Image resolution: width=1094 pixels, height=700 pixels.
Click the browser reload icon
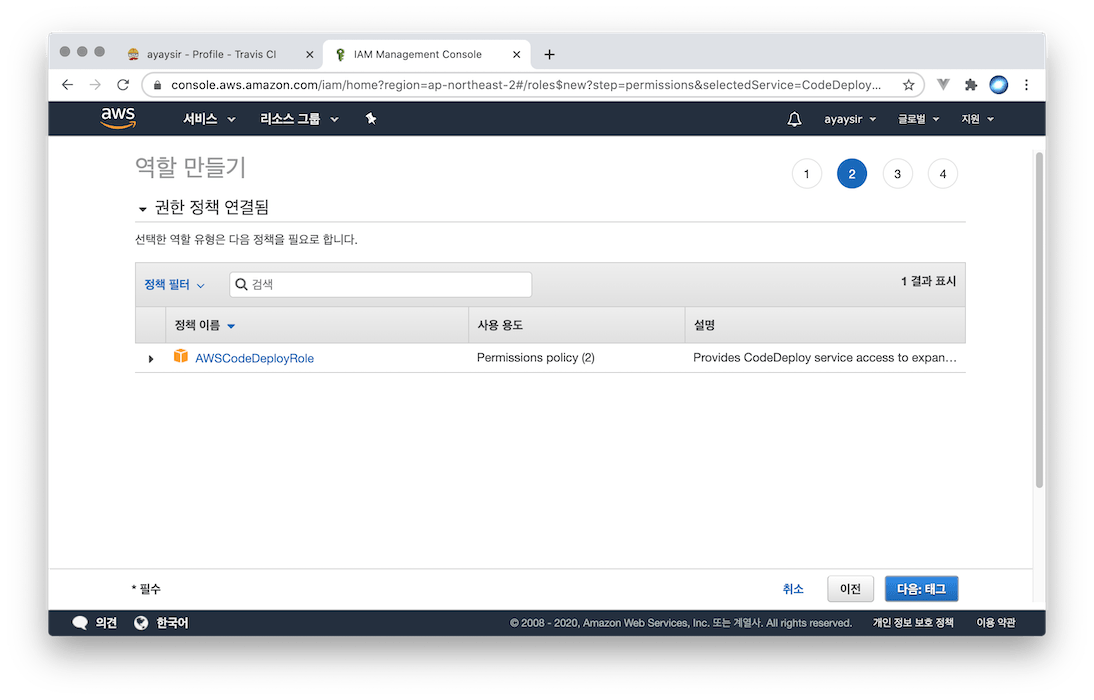(x=123, y=85)
